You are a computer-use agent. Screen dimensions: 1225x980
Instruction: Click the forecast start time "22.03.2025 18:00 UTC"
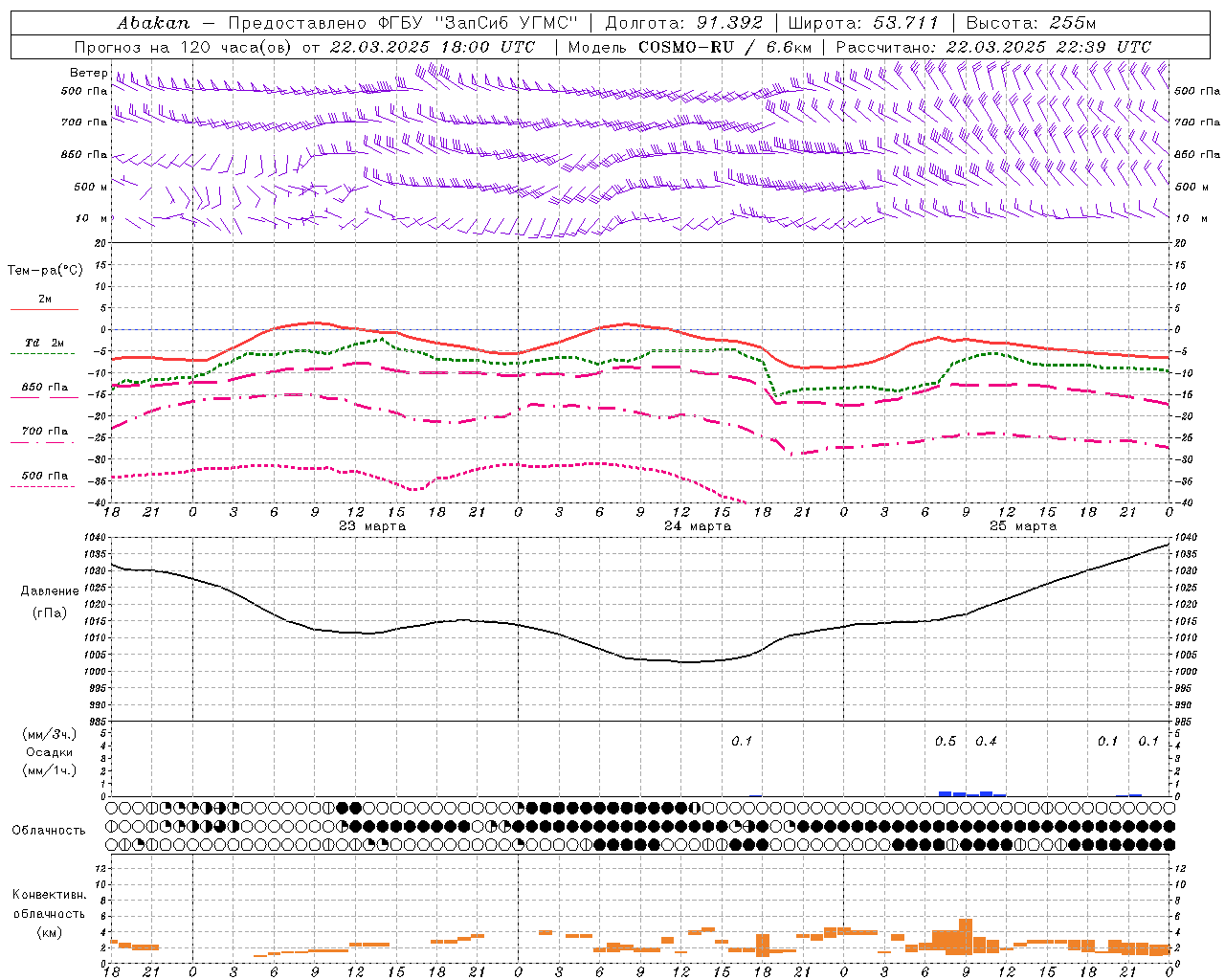[x=433, y=47]
